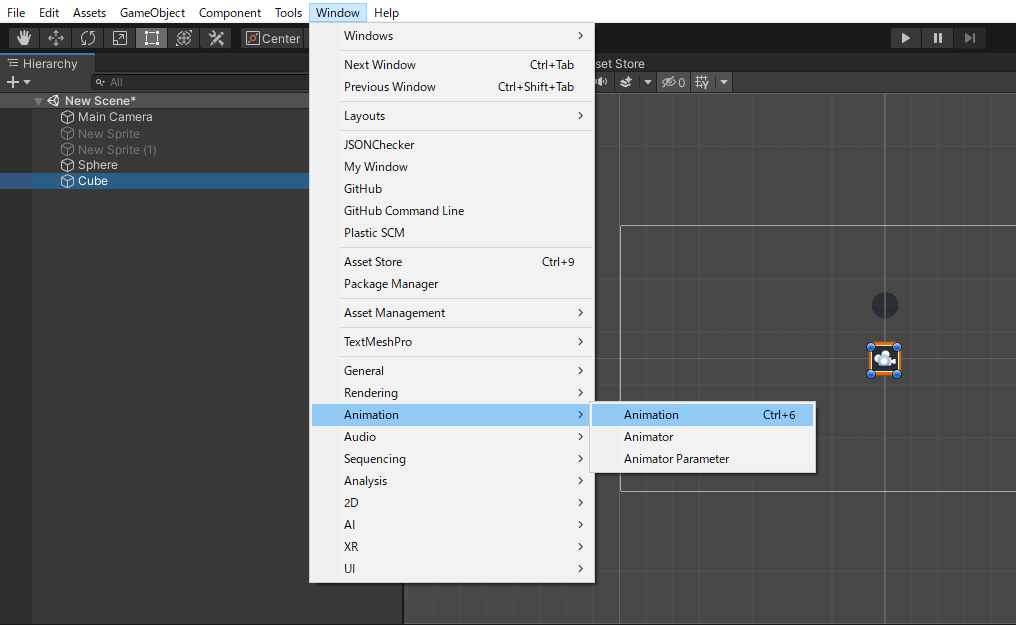Close the Window menu in menu bar
The image size is (1016, 625).
338,13
